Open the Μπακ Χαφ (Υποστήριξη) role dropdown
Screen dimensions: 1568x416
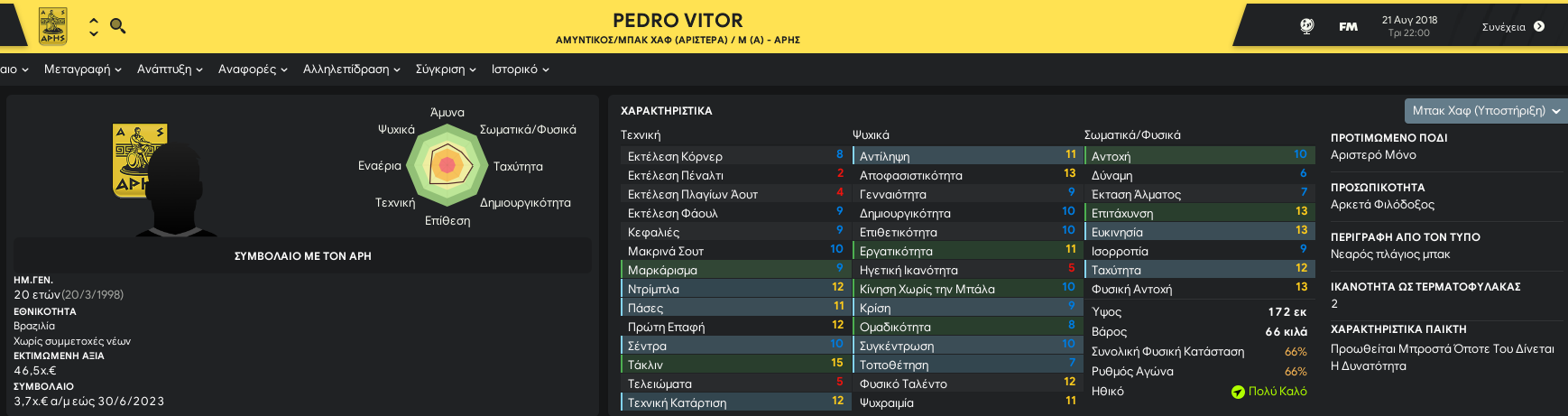(x=1485, y=111)
